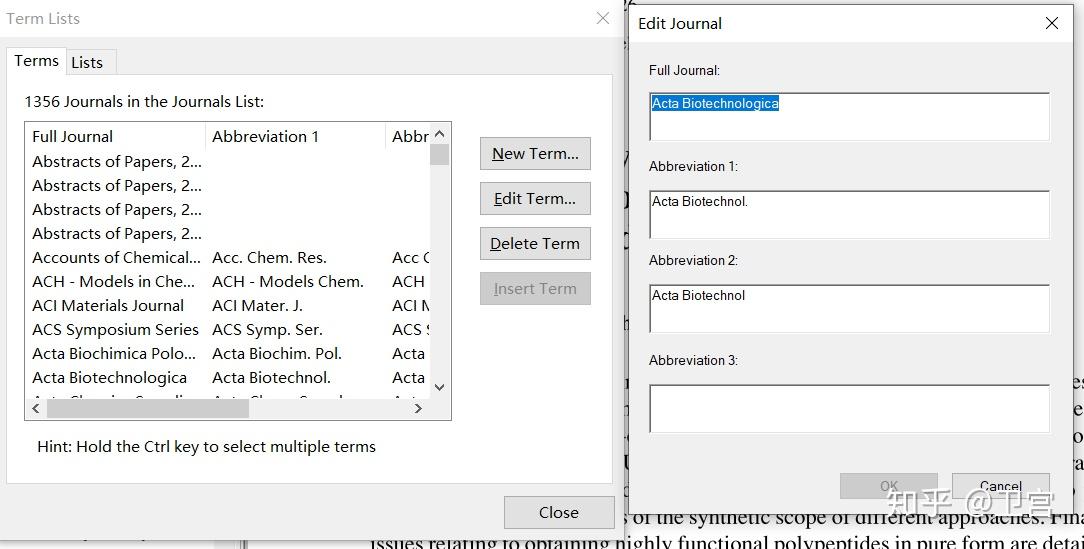Click the Full Journal text field
Image resolution: width=1084 pixels, height=549 pixels.
[849, 116]
